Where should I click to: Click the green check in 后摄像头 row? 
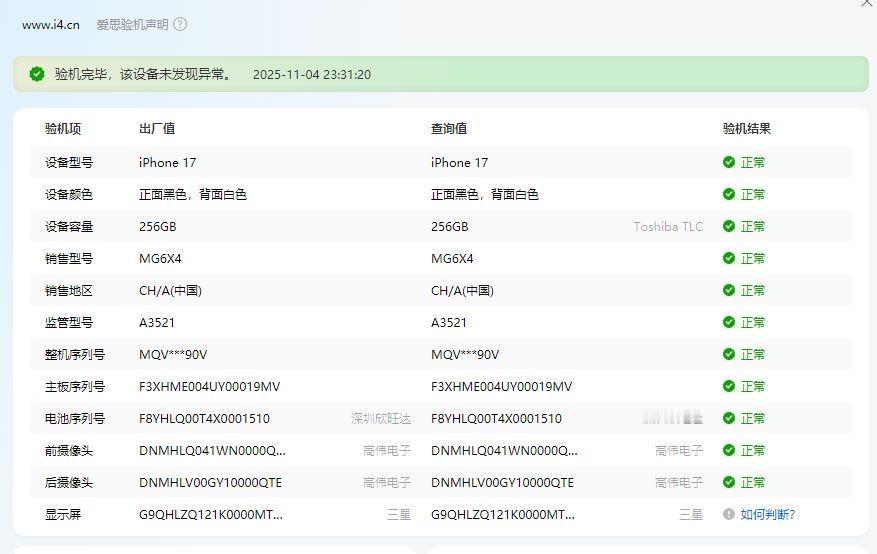pyautogui.click(x=728, y=482)
